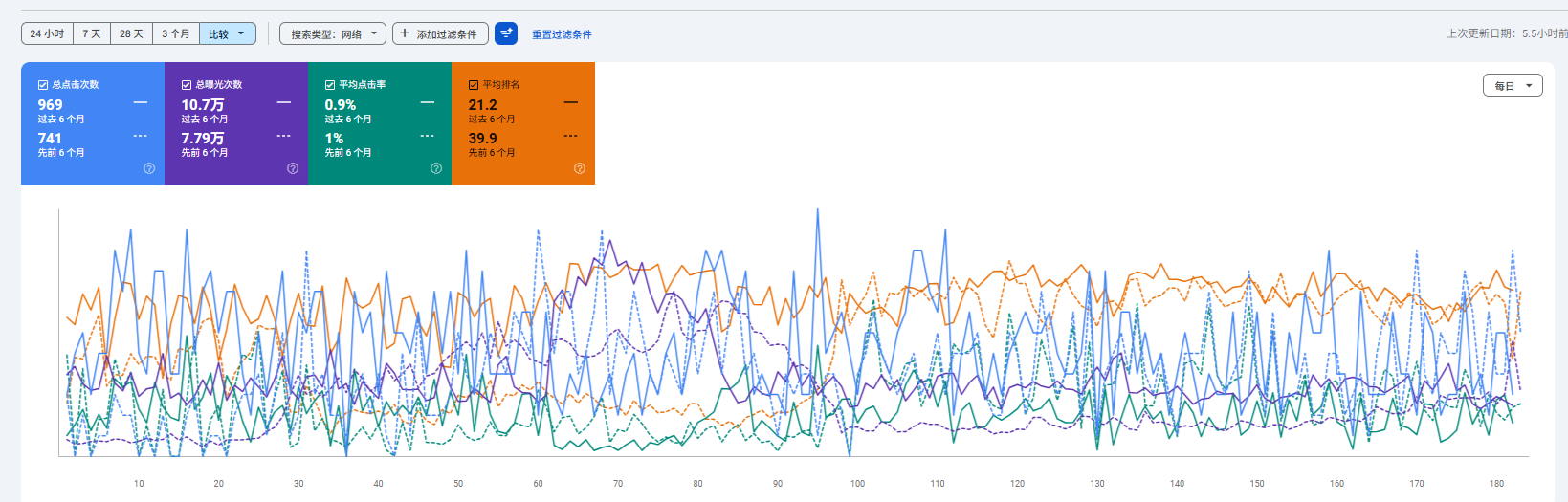Select the 24 小时 date range

[47, 33]
